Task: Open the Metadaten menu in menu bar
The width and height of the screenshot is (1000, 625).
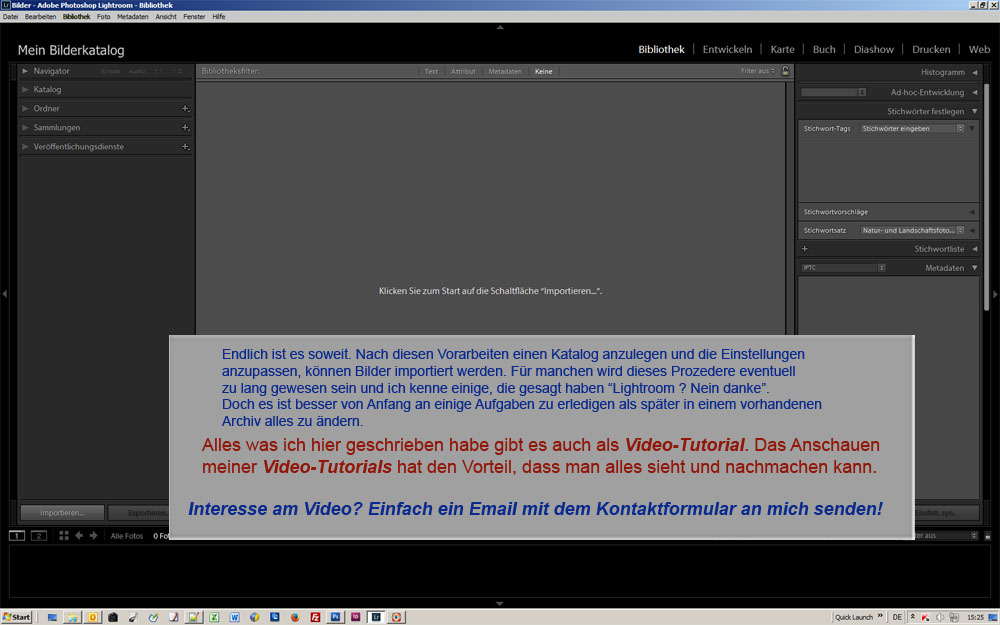Action: point(133,17)
